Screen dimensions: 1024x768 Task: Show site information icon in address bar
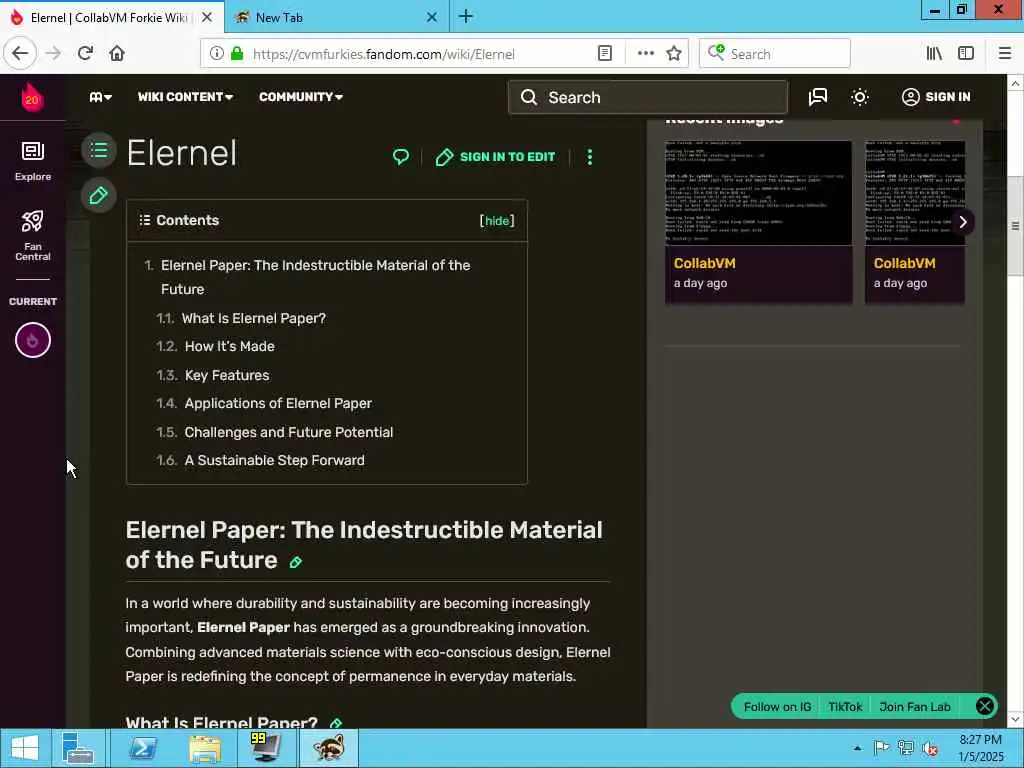pyautogui.click(x=217, y=54)
